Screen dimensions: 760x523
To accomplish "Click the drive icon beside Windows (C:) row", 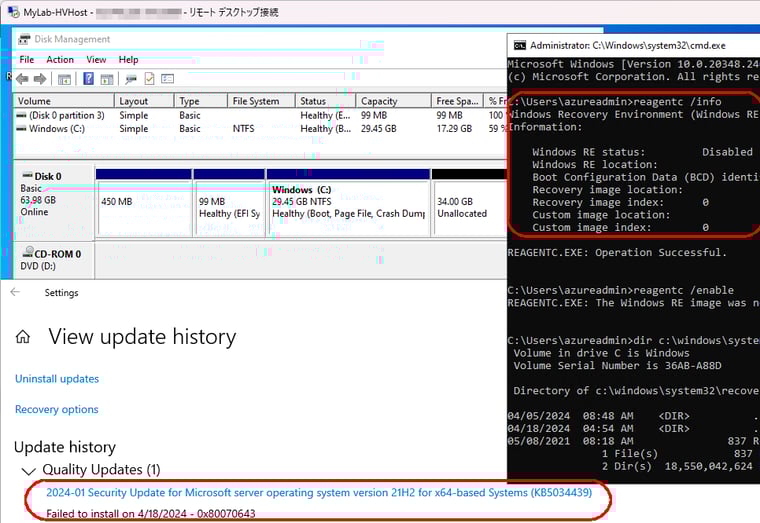I will pos(21,128).
